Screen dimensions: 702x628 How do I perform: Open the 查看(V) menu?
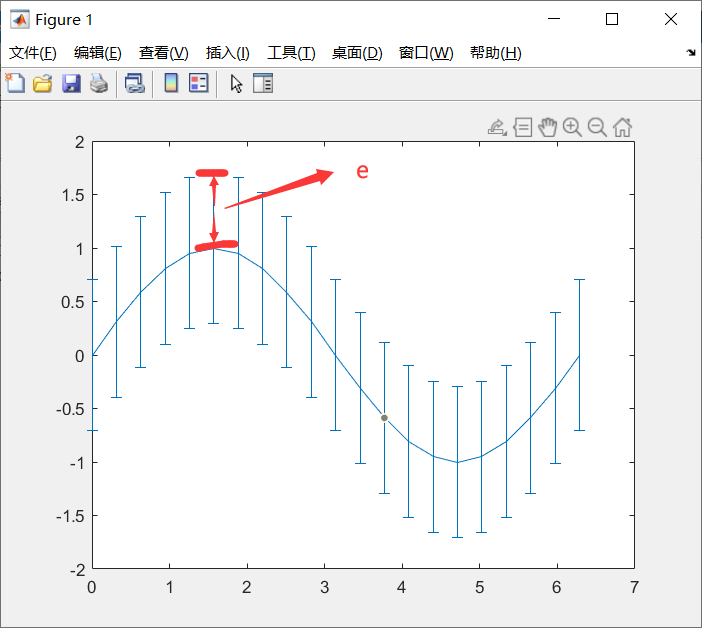coord(163,53)
